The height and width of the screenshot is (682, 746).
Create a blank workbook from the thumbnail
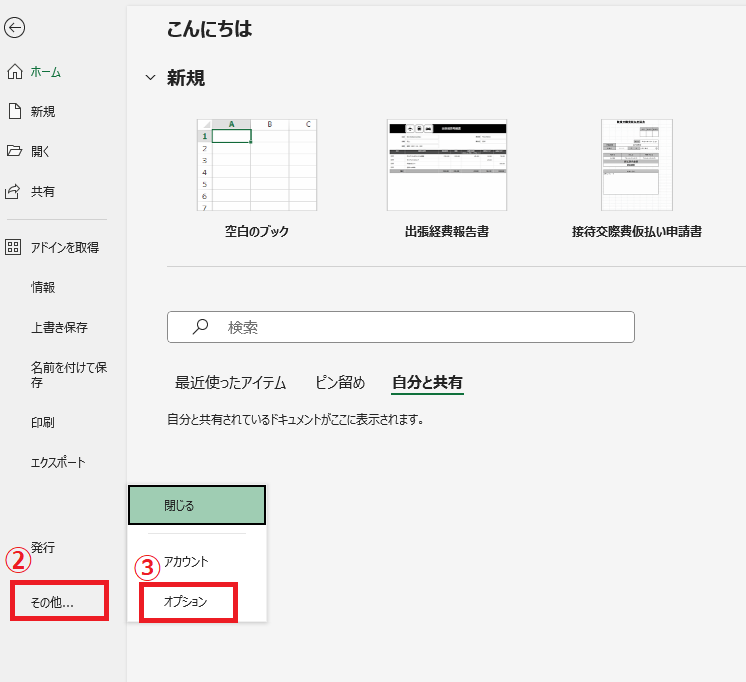(x=257, y=165)
